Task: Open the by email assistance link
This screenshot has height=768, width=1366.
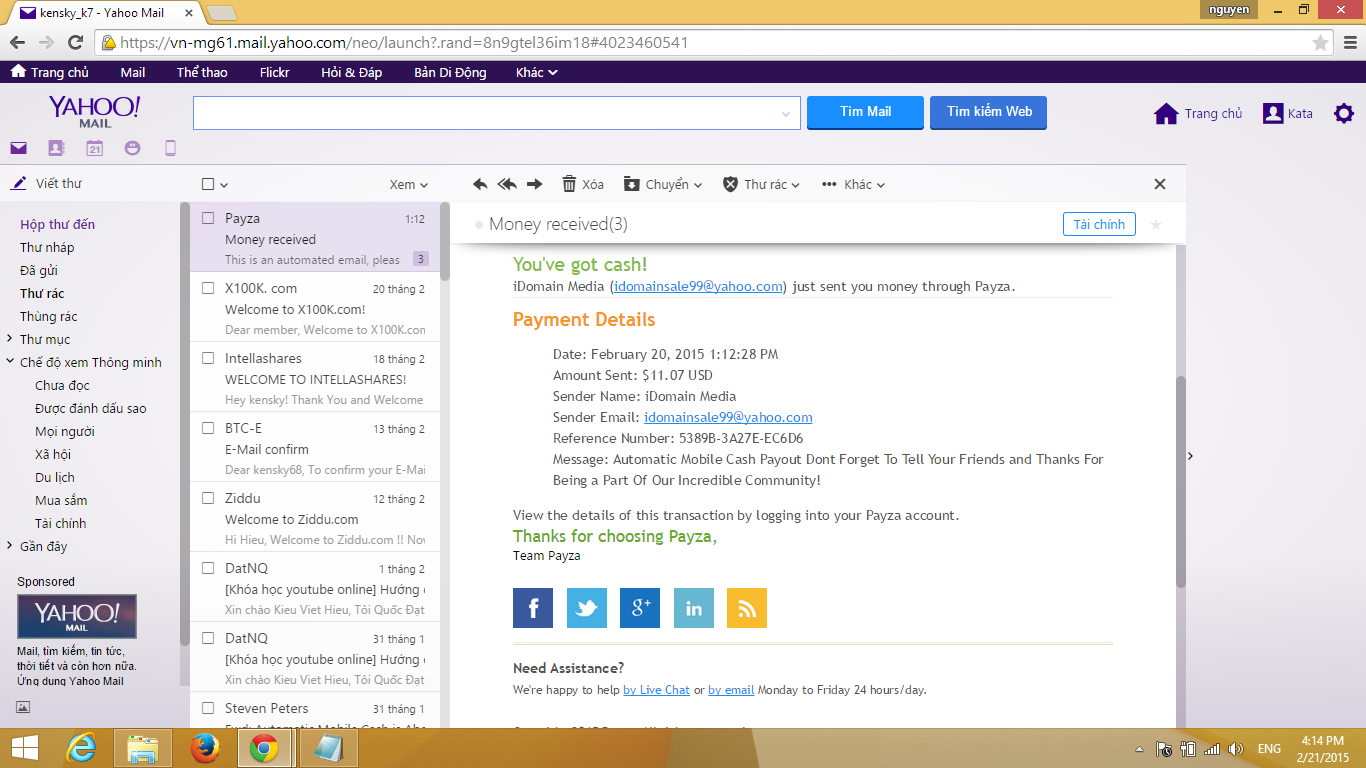Action: coord(731,690)
